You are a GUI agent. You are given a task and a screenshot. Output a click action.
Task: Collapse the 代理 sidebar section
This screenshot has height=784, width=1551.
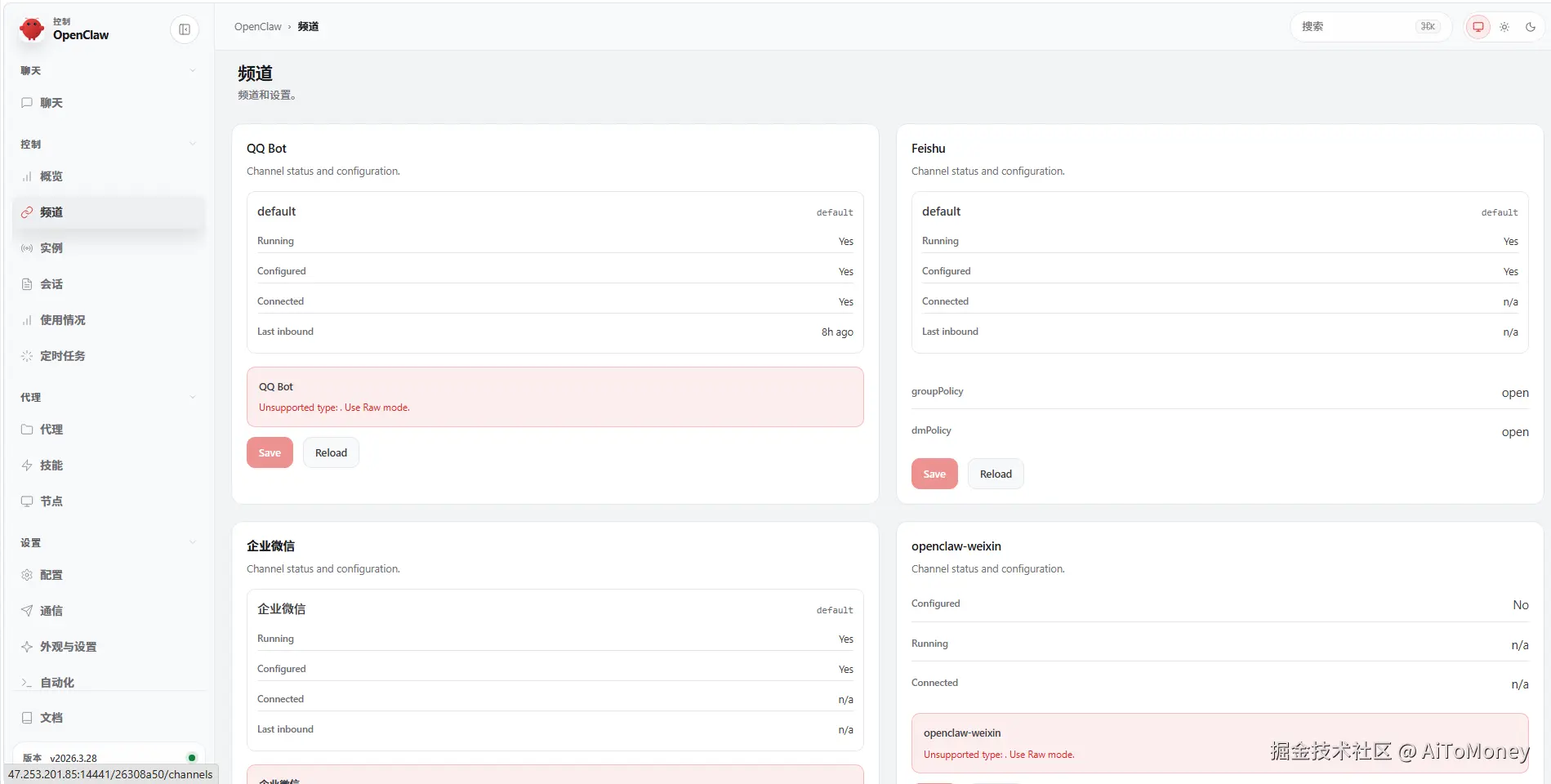[x=193, y=398]
